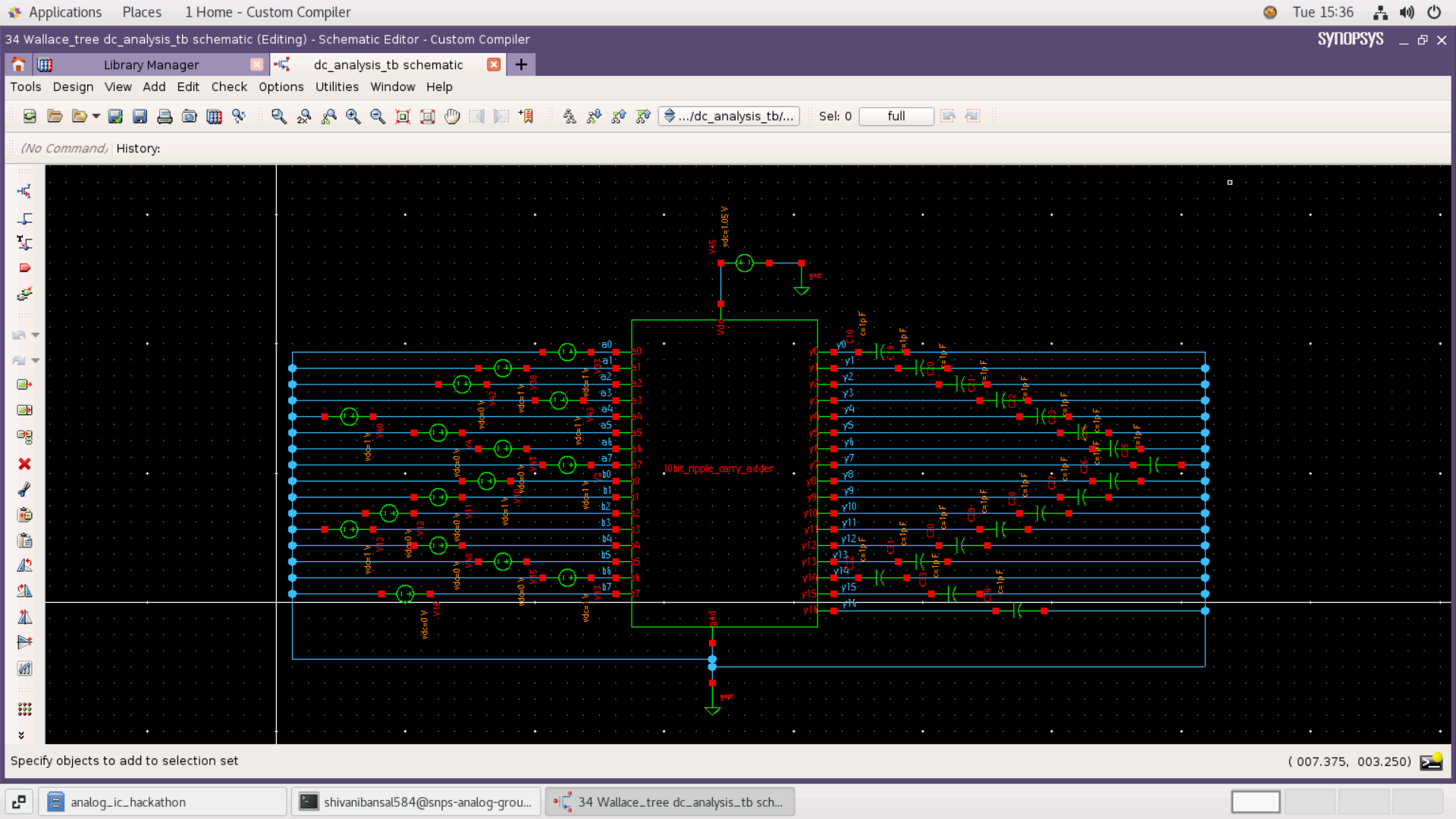Open the Redo history dropdown arrow
1456x819 pixels.
click(36, 360)
